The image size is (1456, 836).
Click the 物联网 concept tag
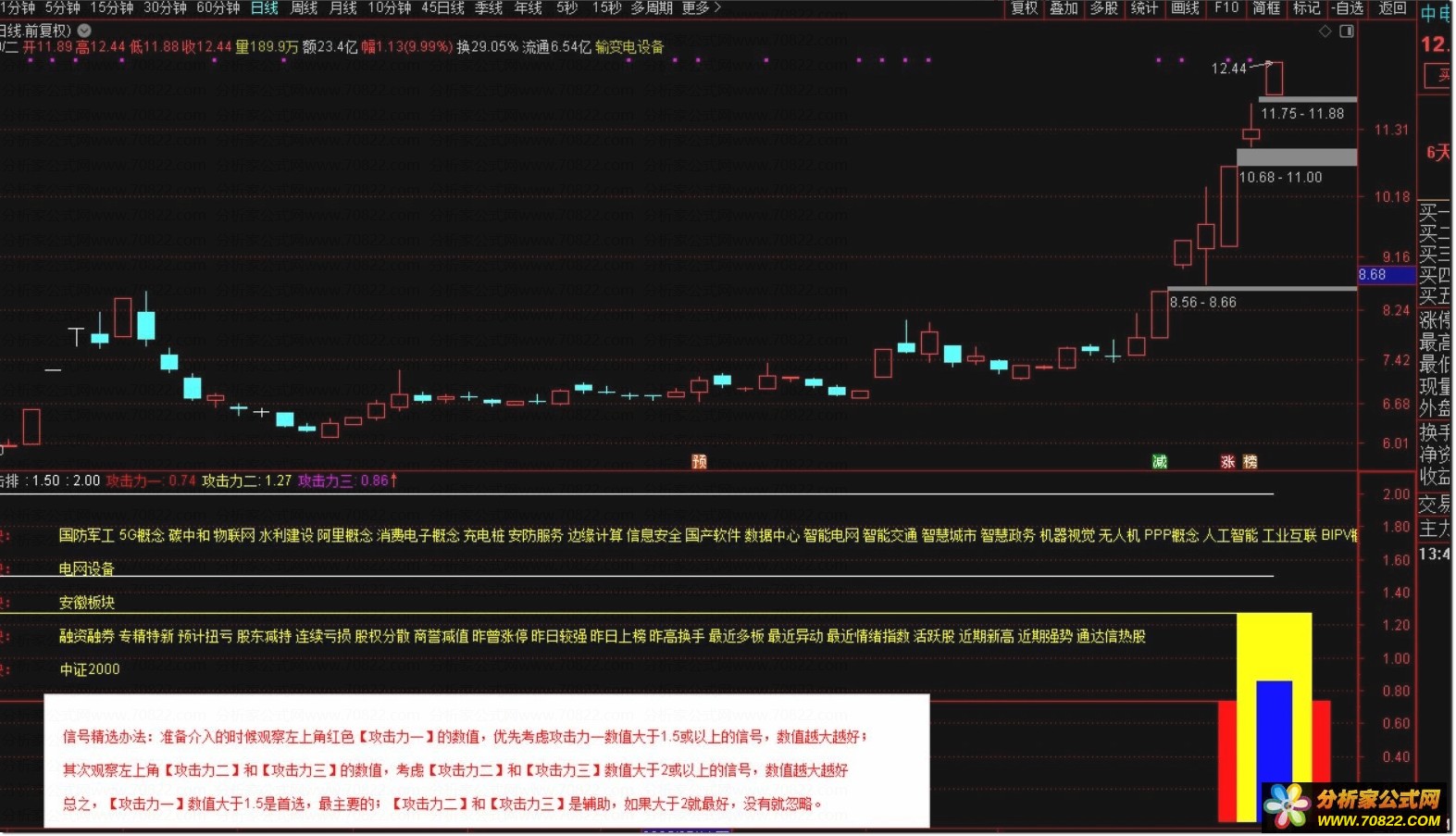click(x=234, y=535)
